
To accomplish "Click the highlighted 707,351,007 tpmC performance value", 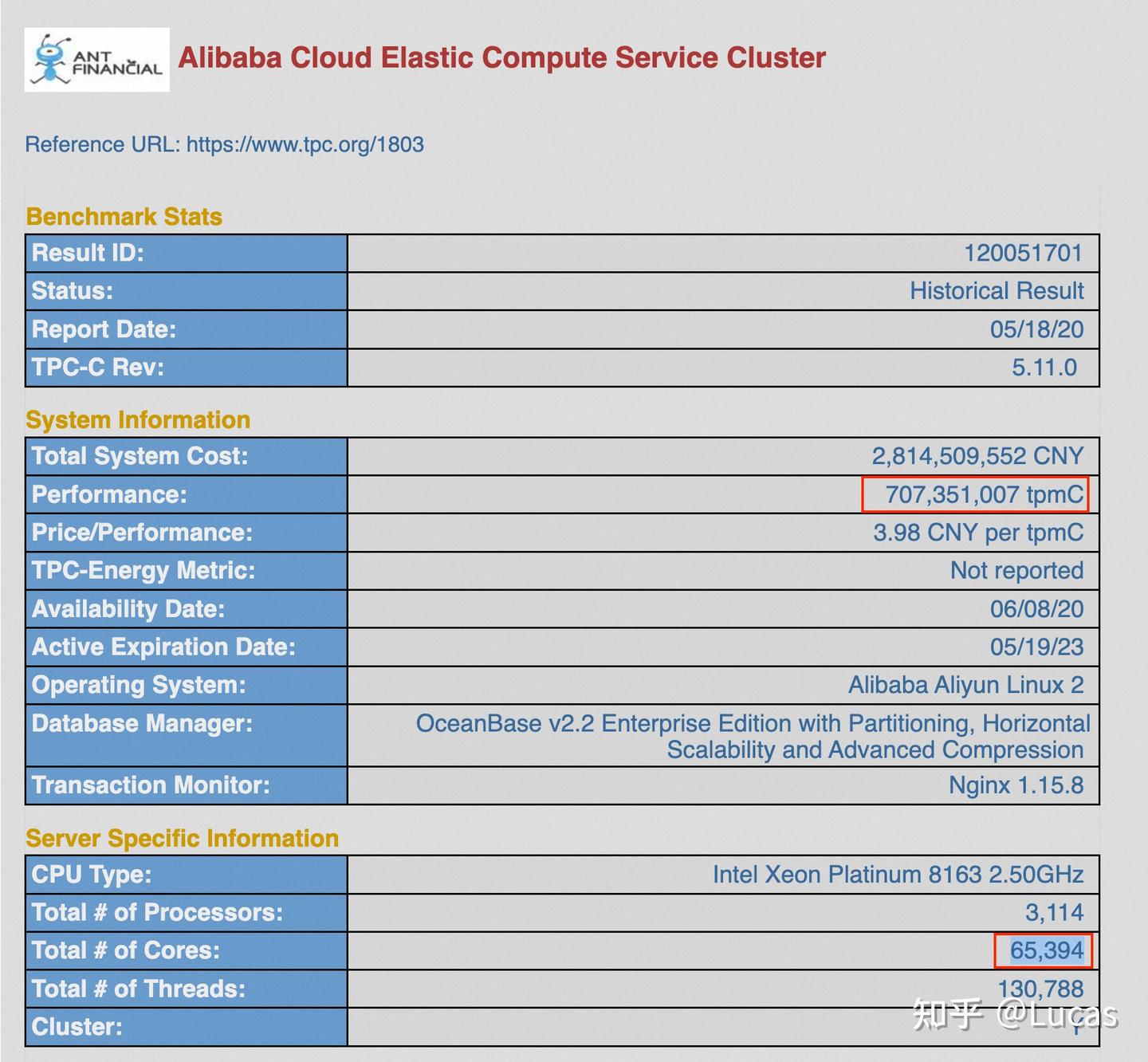I will [x=984, y=494].
